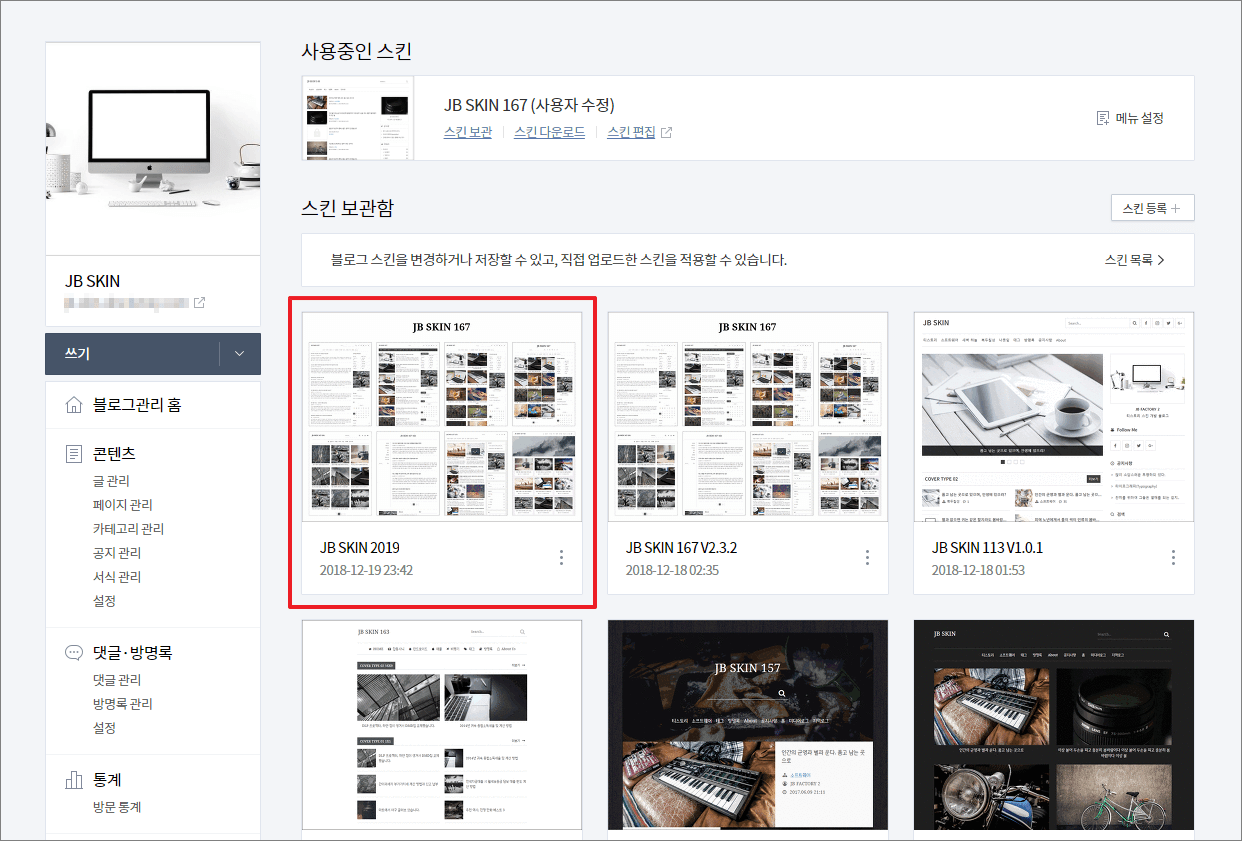Click the 사용중인 스킨 heading
The height and width of the screenshot is (841, 1242).
357,52
